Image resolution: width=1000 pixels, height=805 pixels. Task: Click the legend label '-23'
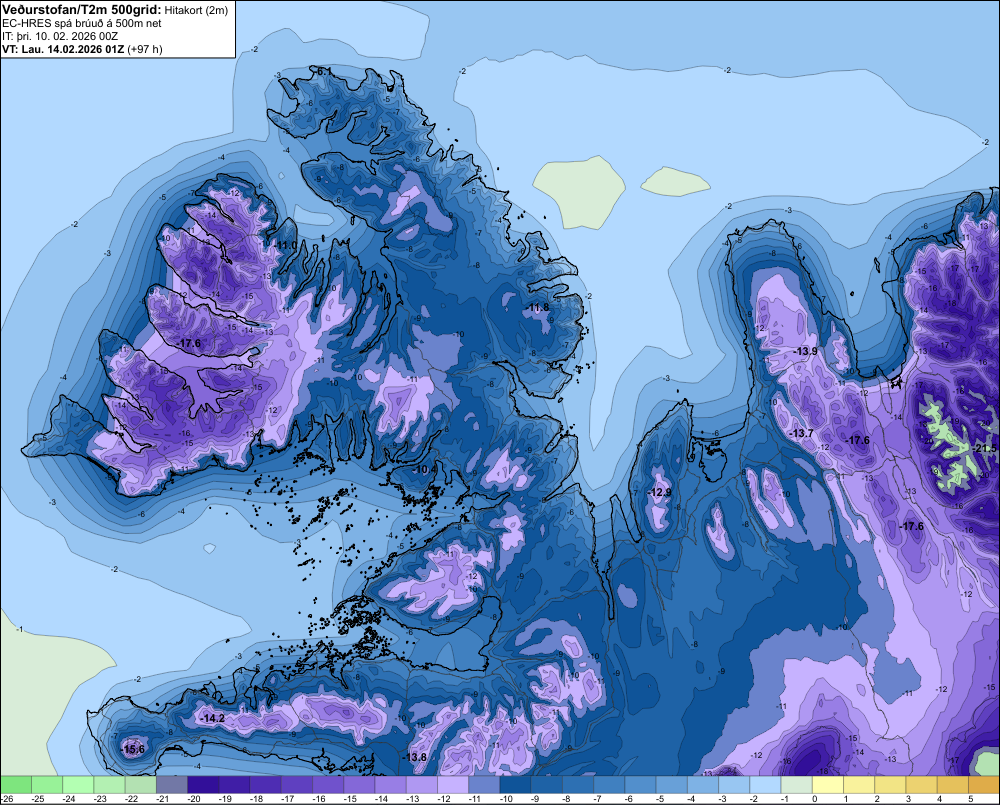click(x=101, y=799)
